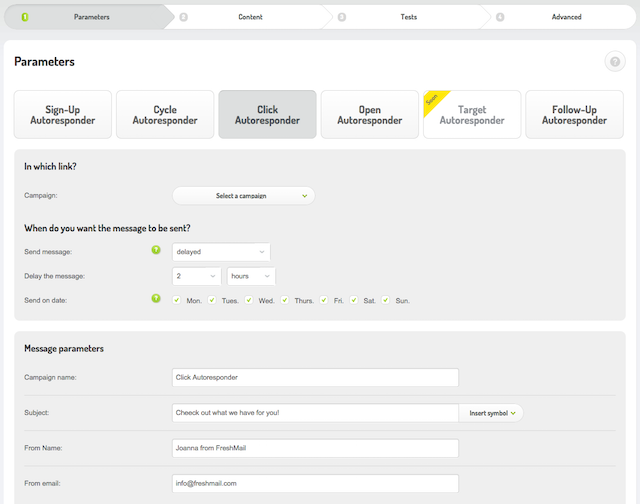This screenshot has height=504, width=640.
Task: Select Click Autoresponder type
Action: 267,115
